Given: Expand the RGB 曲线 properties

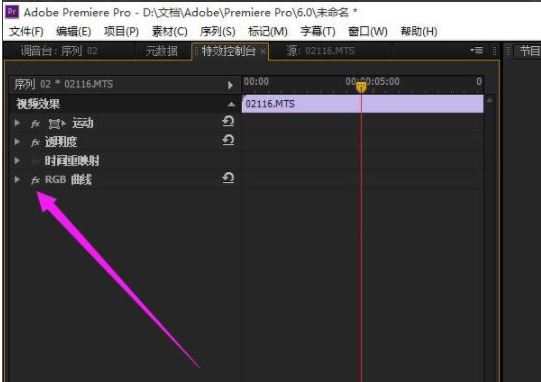Looking at the screenshot, I should point(17,179).
